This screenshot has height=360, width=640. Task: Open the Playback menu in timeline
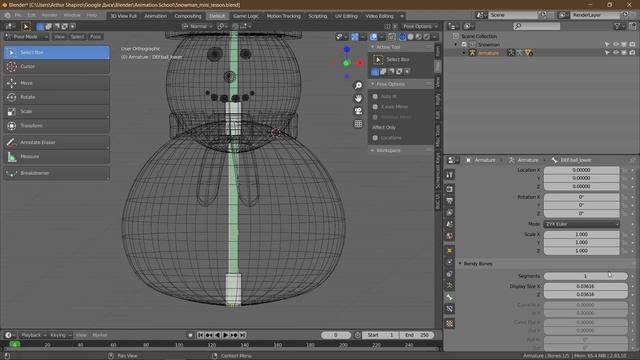[33, 335]
